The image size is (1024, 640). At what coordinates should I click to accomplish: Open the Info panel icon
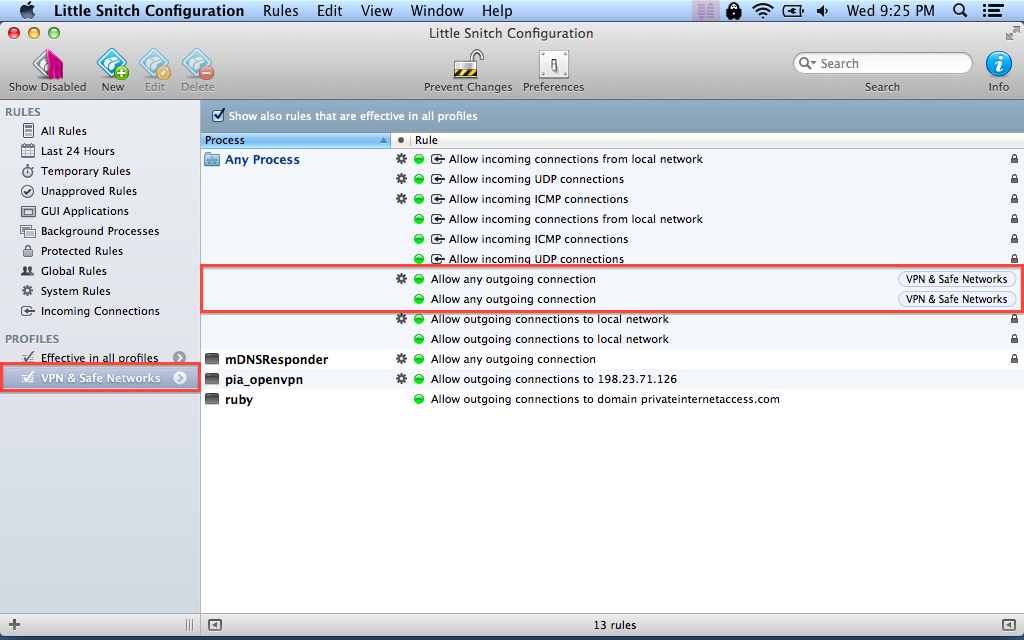coord(998,64)
